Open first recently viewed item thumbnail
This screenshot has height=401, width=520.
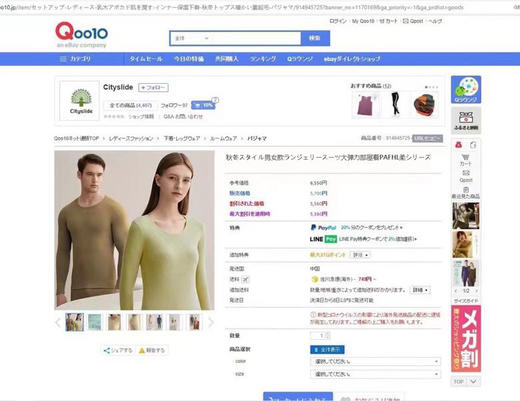[x=466, y=215]
